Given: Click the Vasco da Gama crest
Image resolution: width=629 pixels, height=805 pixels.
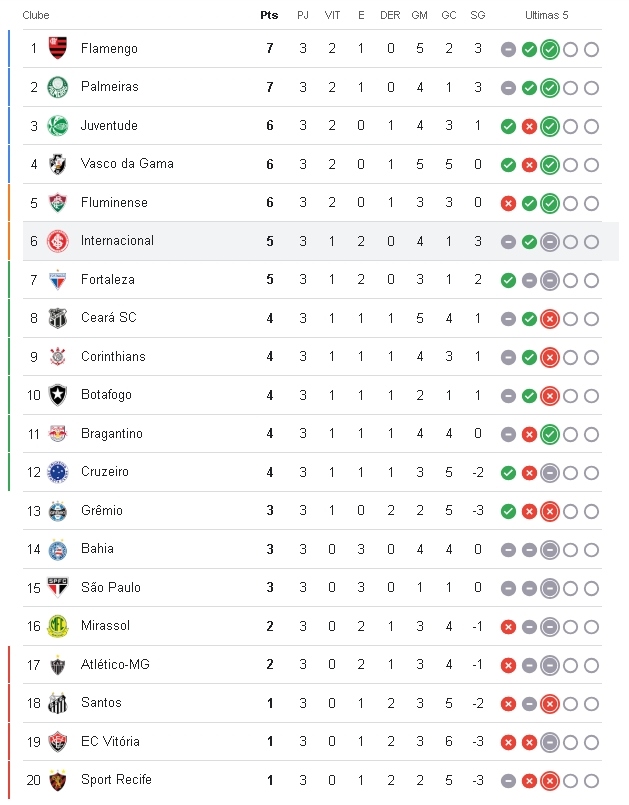Looking at the screenshot, I should 58,164.
